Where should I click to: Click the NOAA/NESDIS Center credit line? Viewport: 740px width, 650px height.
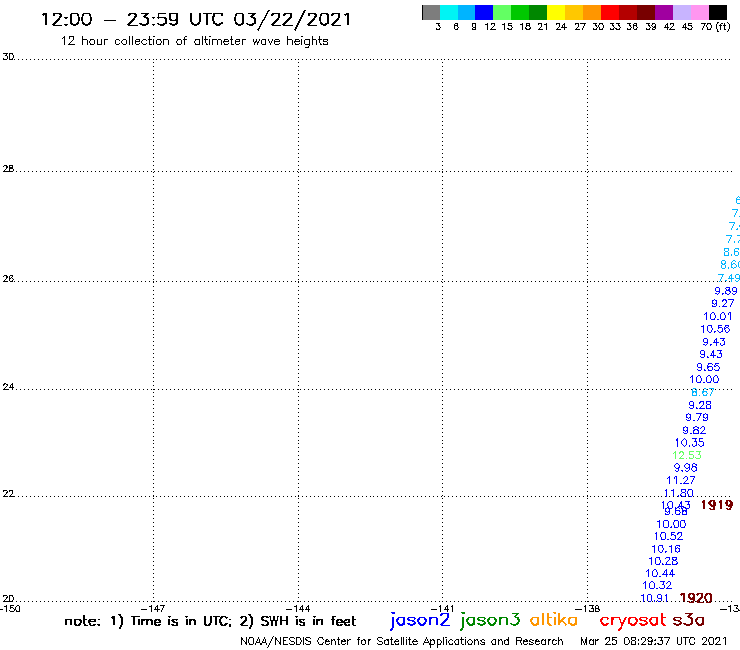pos(402,641)
